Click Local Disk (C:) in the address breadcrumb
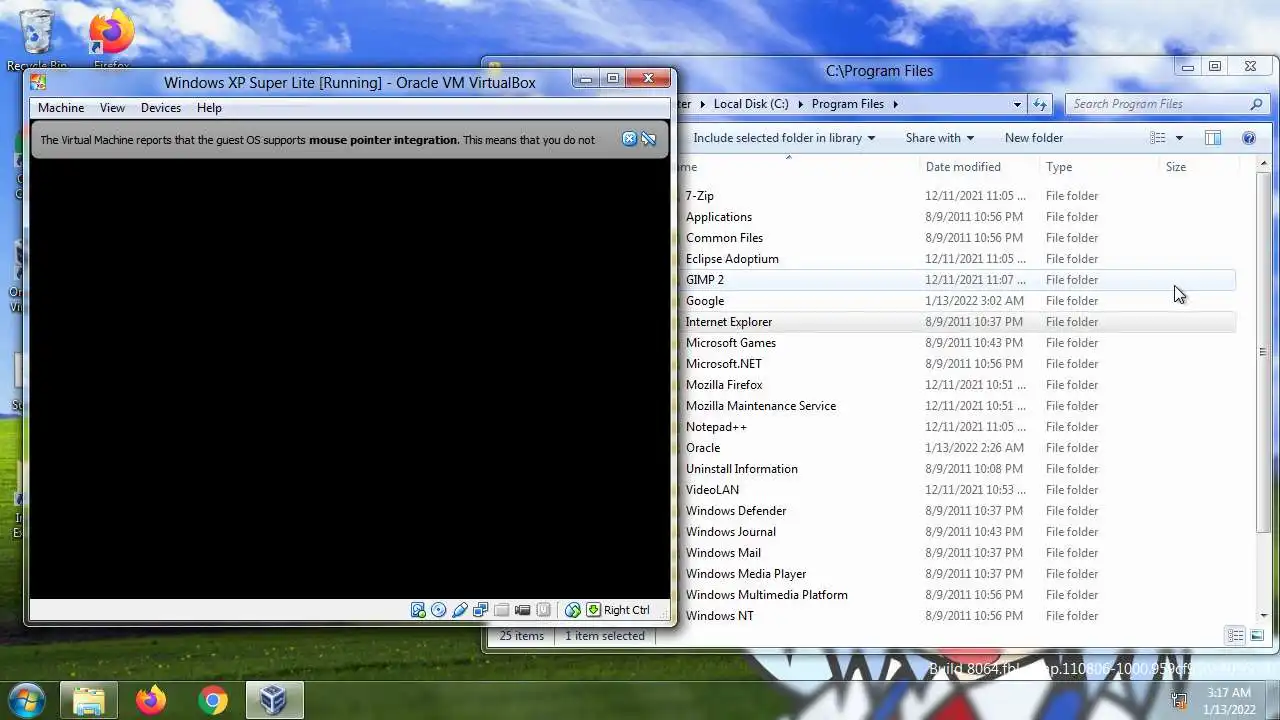Viewport: 1280px width, 720px height. pyautogui.click(x=751, y=104)
